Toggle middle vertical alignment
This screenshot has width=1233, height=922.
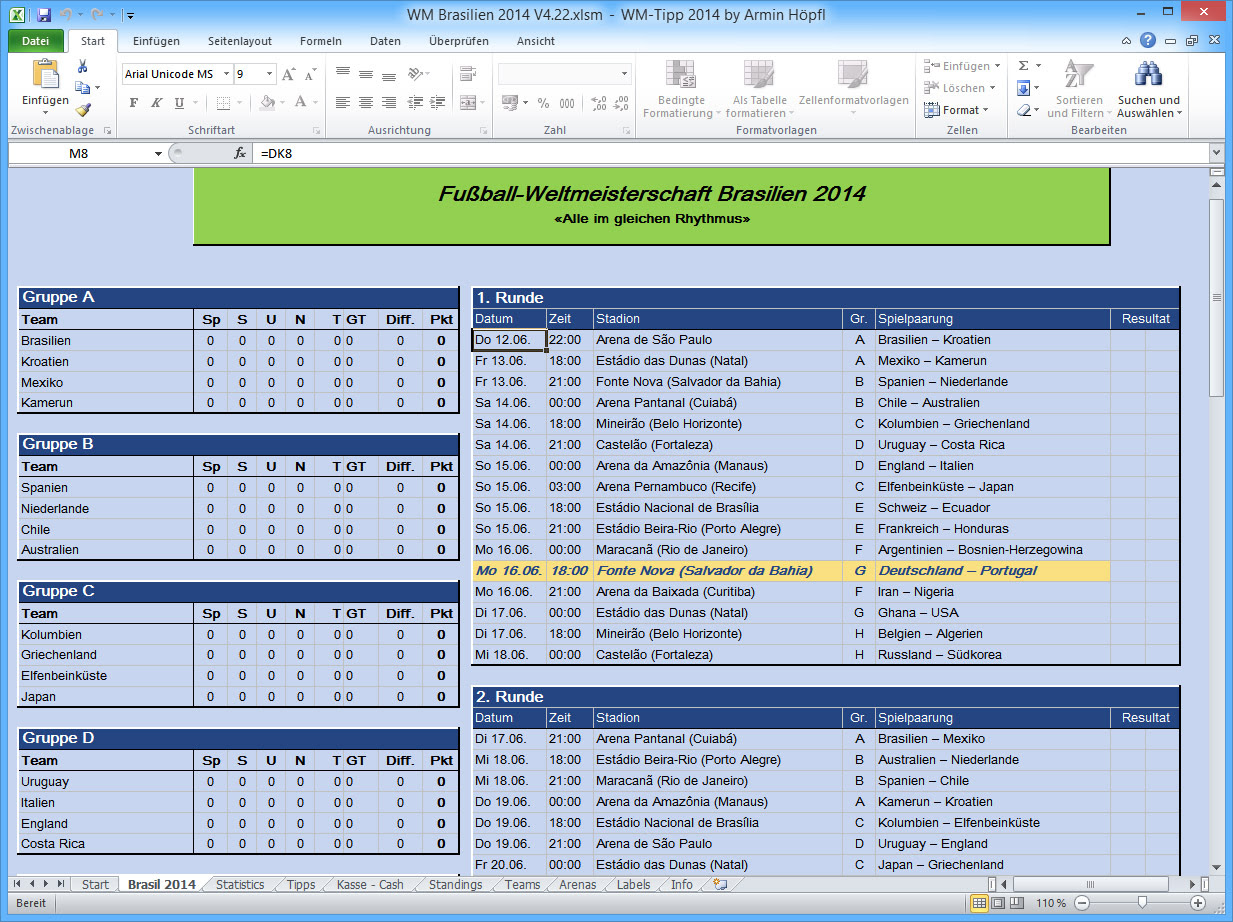click(366, 74)
